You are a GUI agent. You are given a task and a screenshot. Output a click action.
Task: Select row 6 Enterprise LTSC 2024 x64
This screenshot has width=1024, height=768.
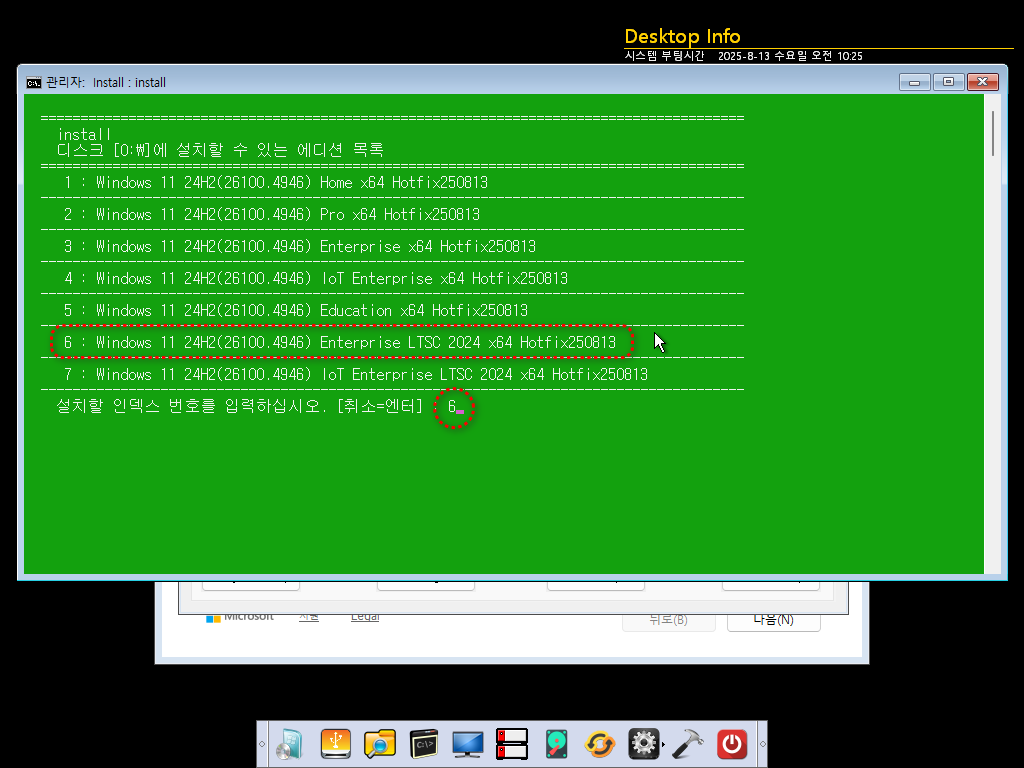340,342
